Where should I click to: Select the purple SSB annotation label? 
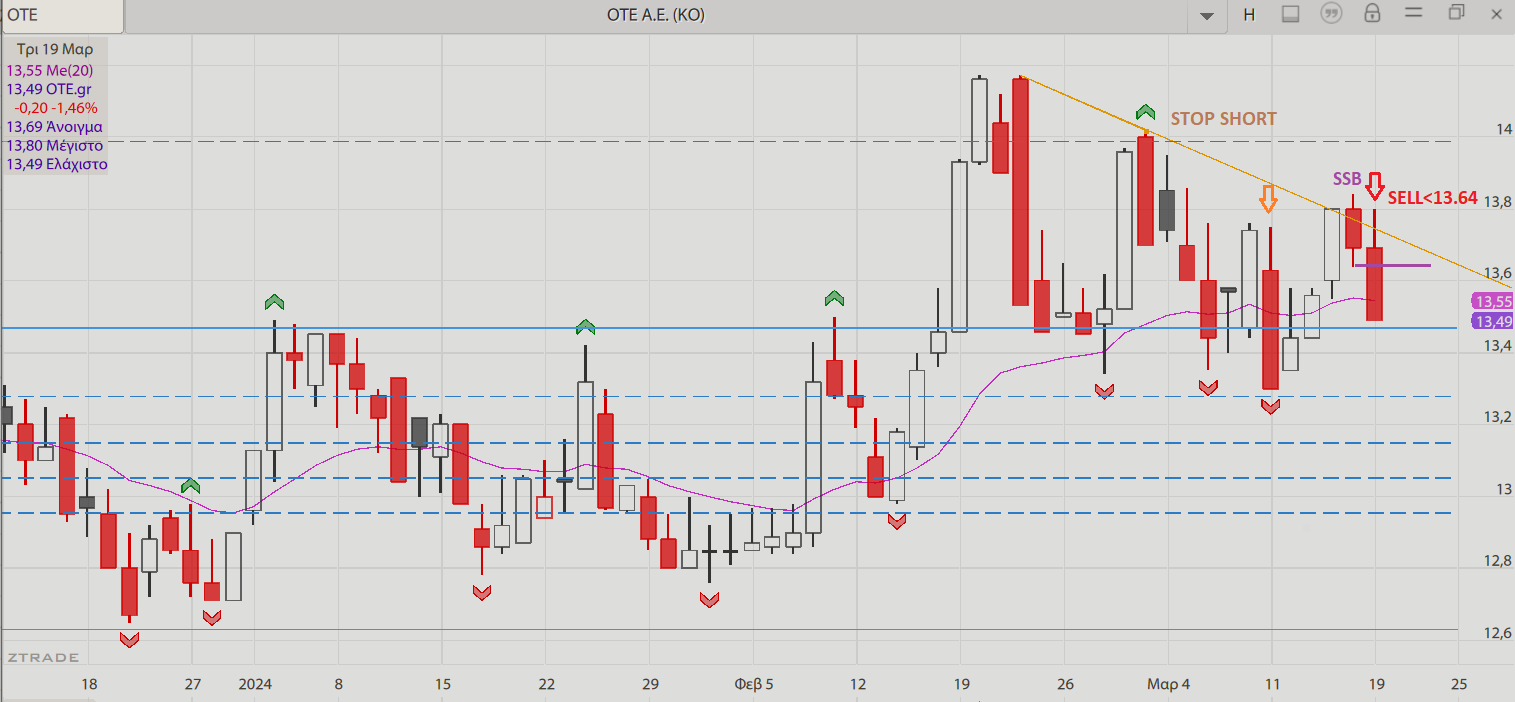coord(1347,179)
